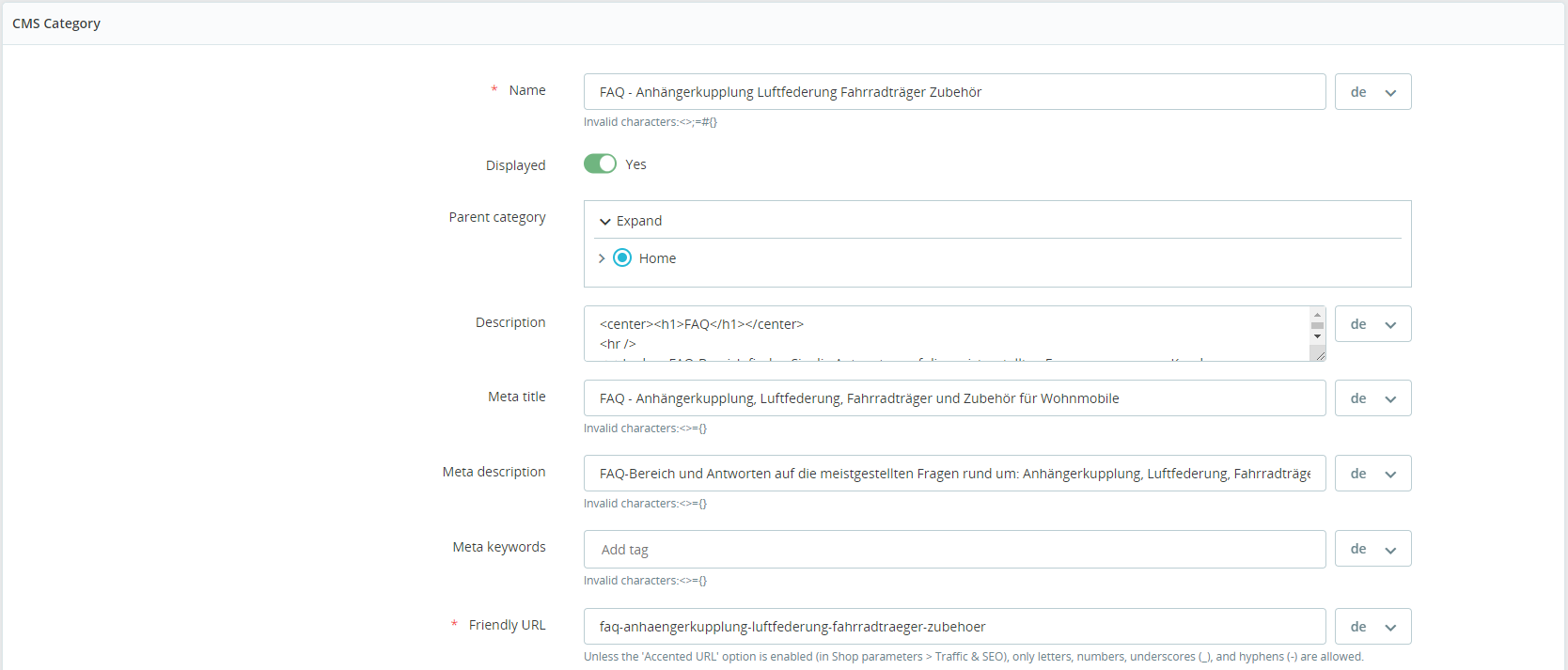Click the Home category label
Viewport: 1568px width, 670px height.
[657, 258]
